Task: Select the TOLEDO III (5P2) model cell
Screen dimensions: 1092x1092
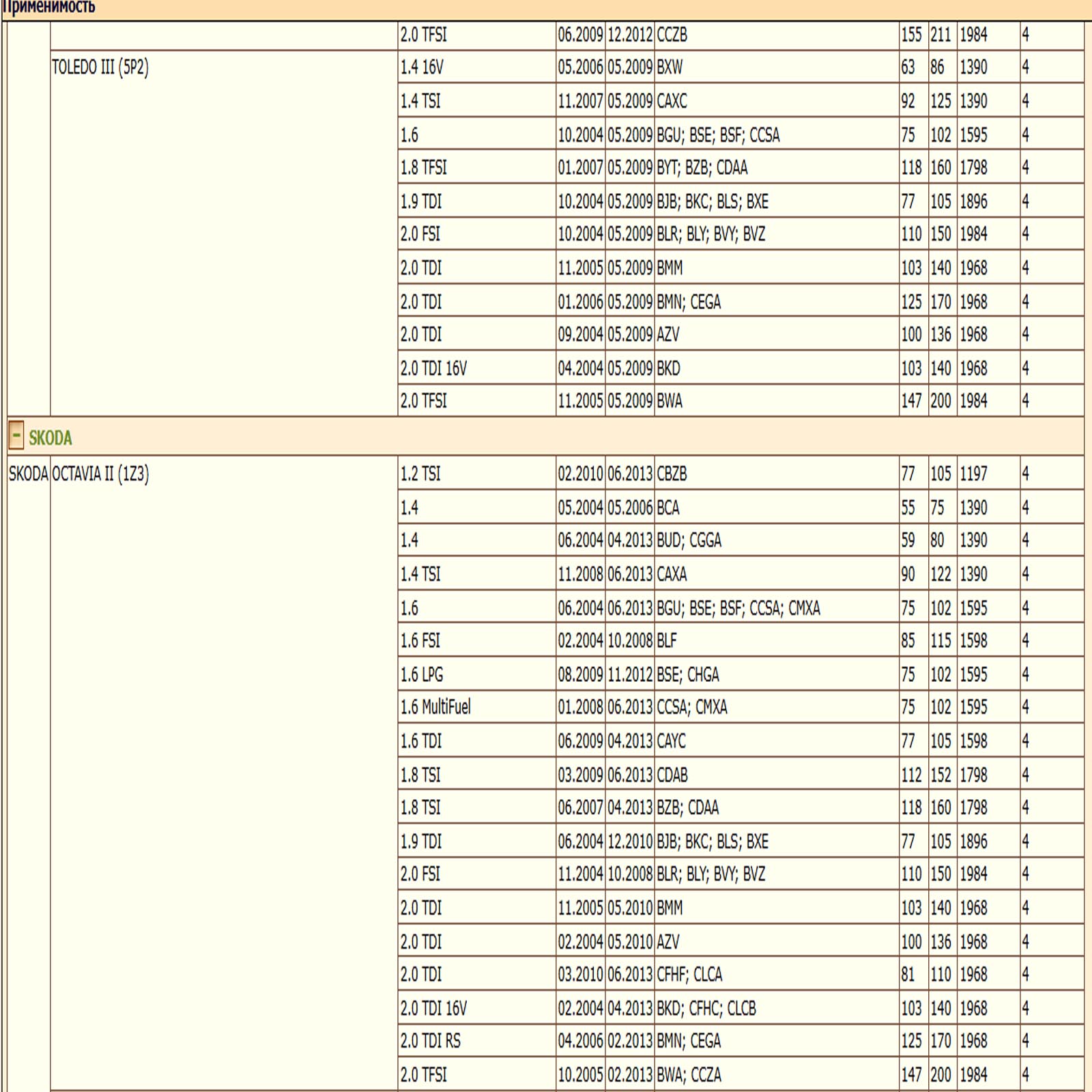Action: pyautogui.click(x=100, y=68)
